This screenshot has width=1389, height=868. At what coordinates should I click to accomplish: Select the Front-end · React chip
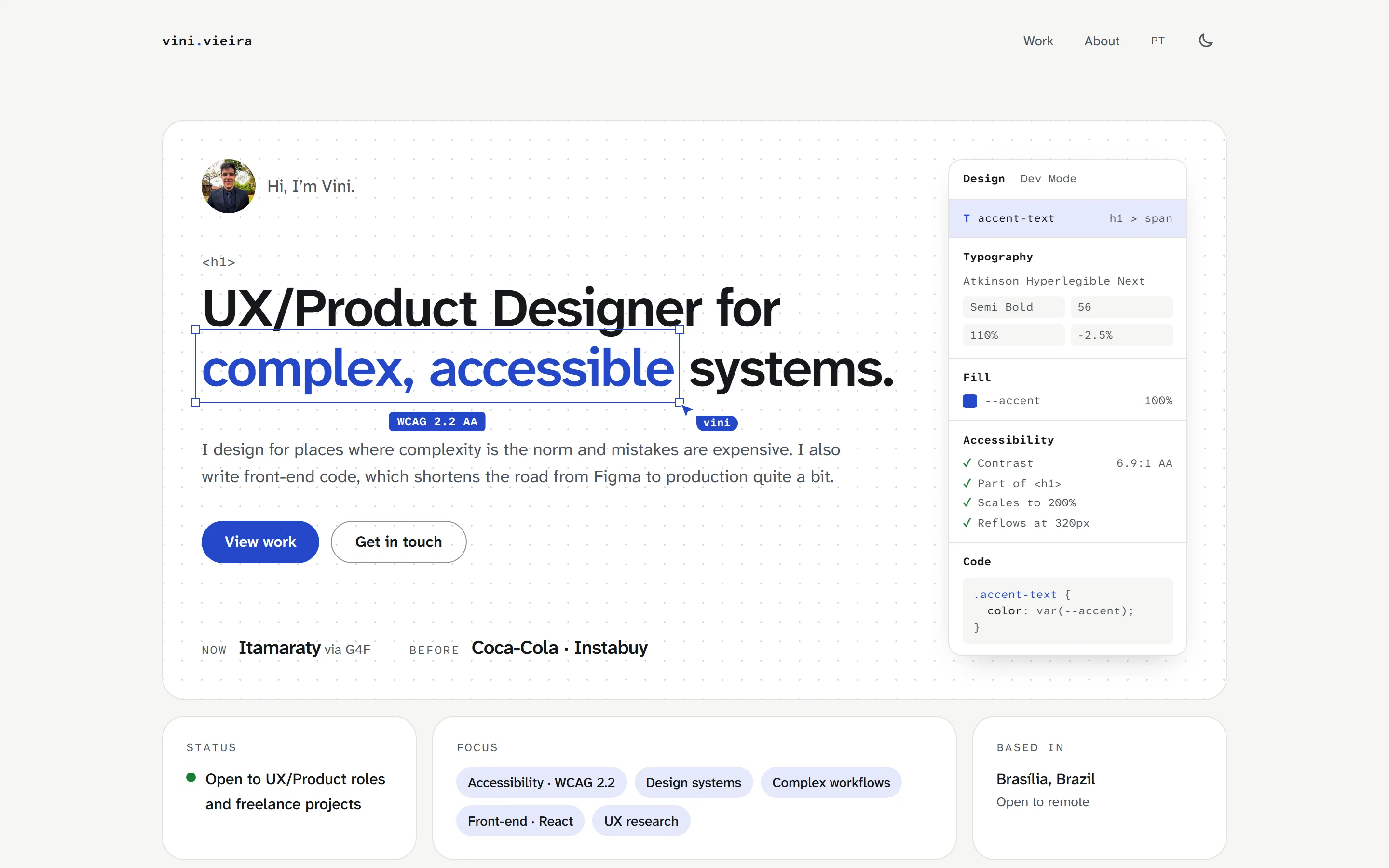coord(520,821)
